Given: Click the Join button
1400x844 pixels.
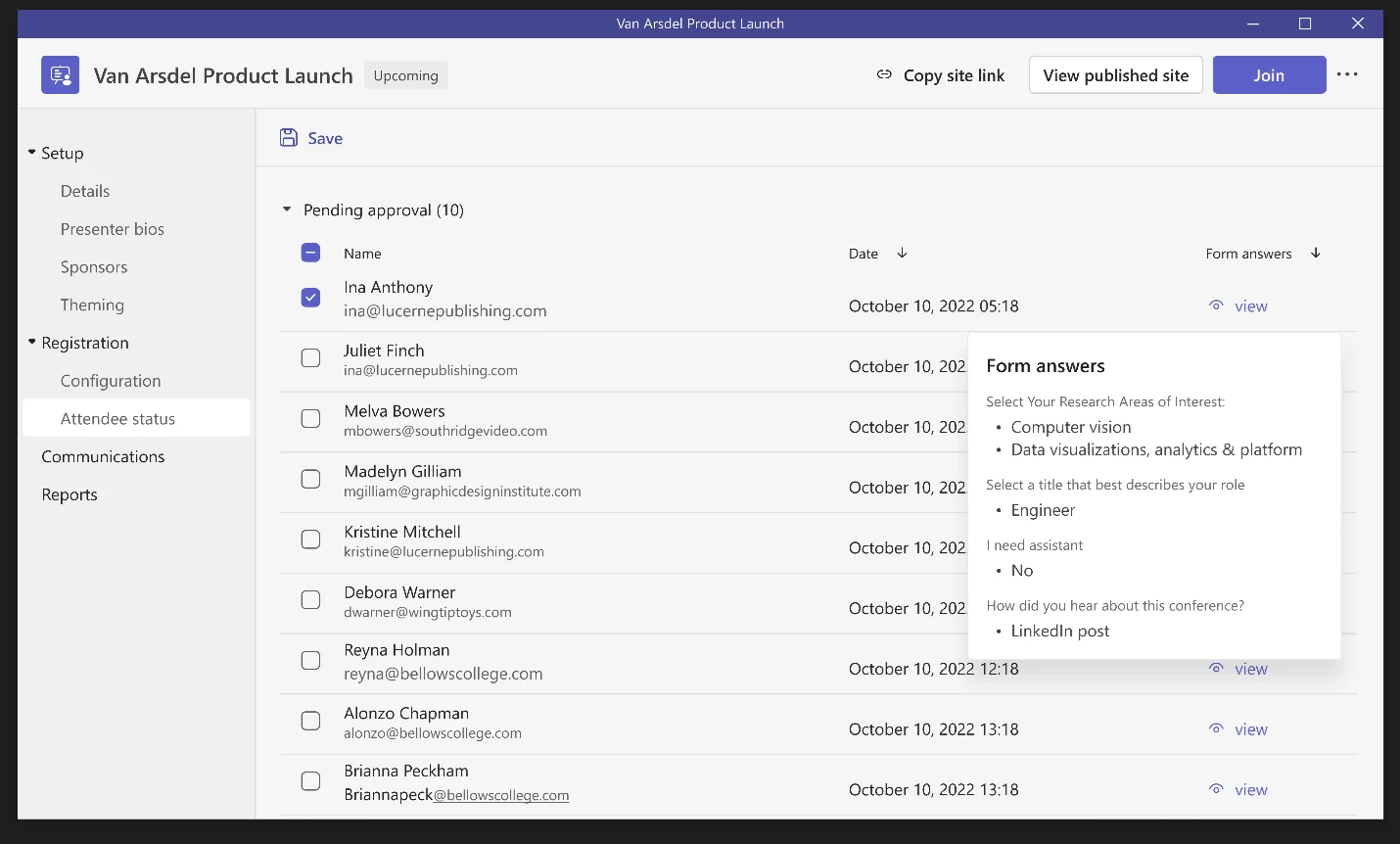Looking at the screenshot, I should coord(1269,74).
